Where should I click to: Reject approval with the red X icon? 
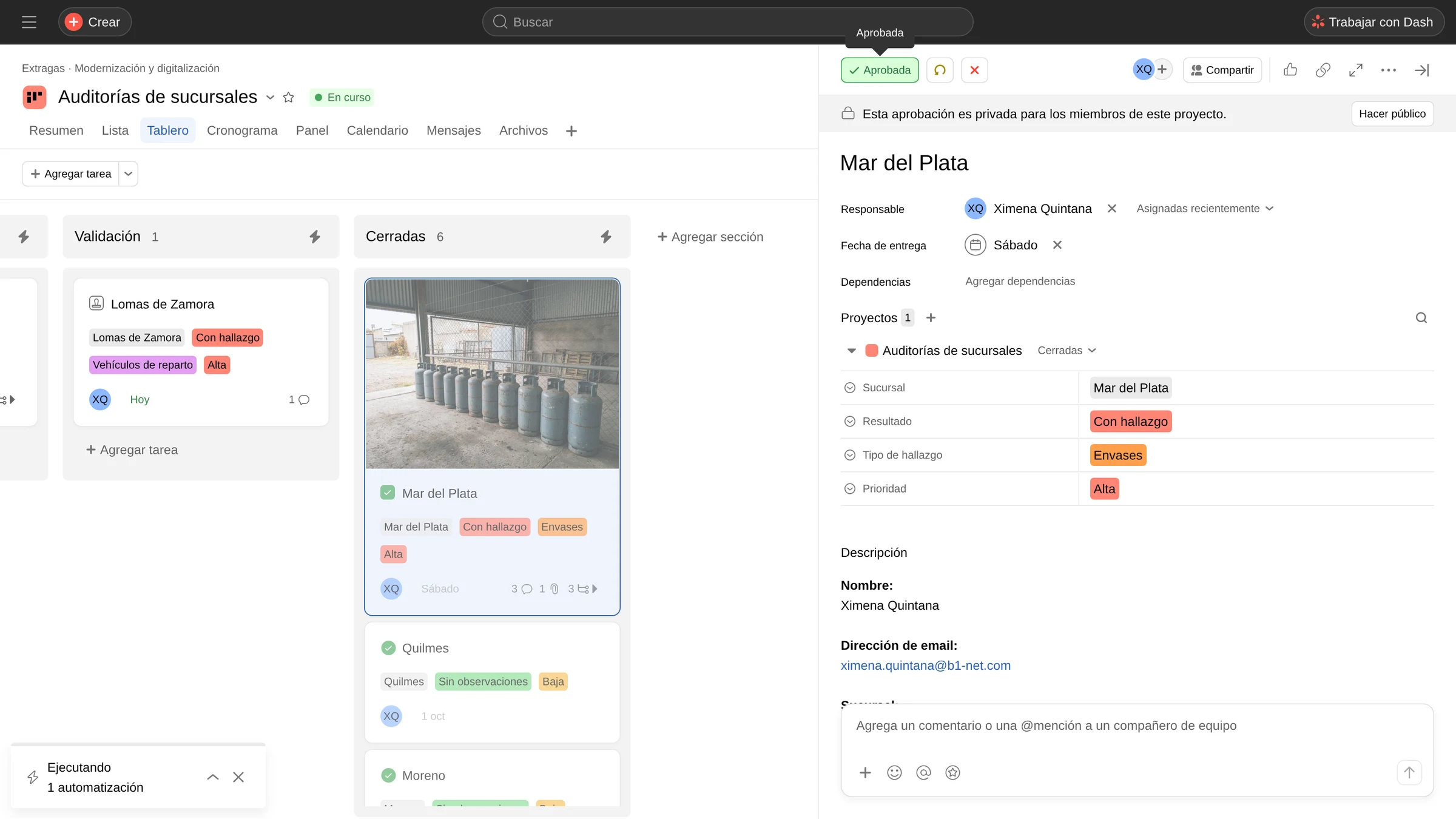click(974, 70)
